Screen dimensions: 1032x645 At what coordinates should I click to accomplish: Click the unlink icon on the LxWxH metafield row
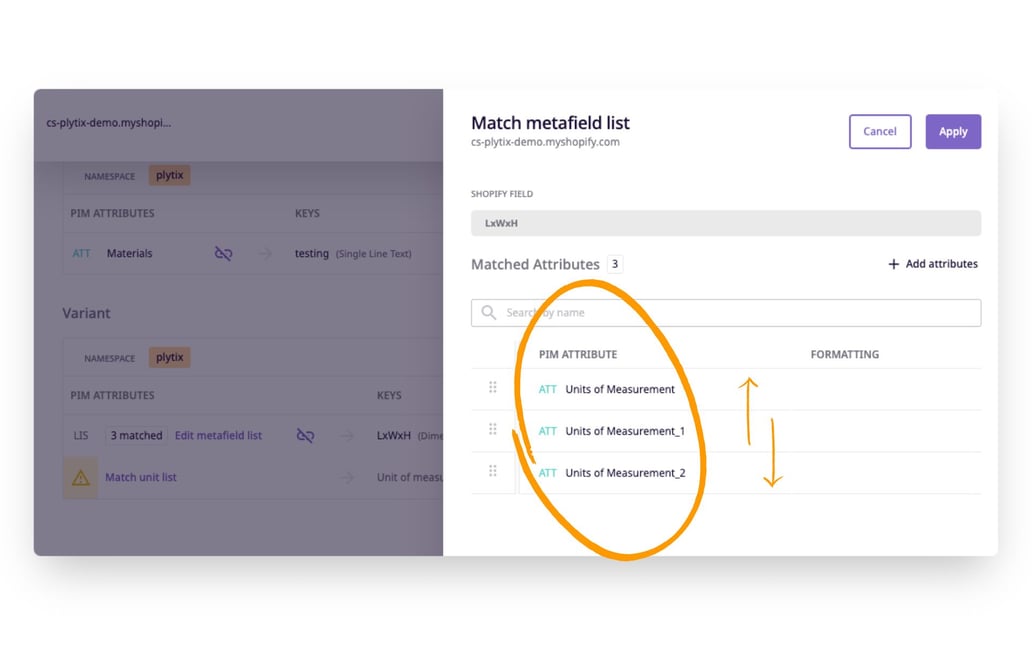click(305, 435)
